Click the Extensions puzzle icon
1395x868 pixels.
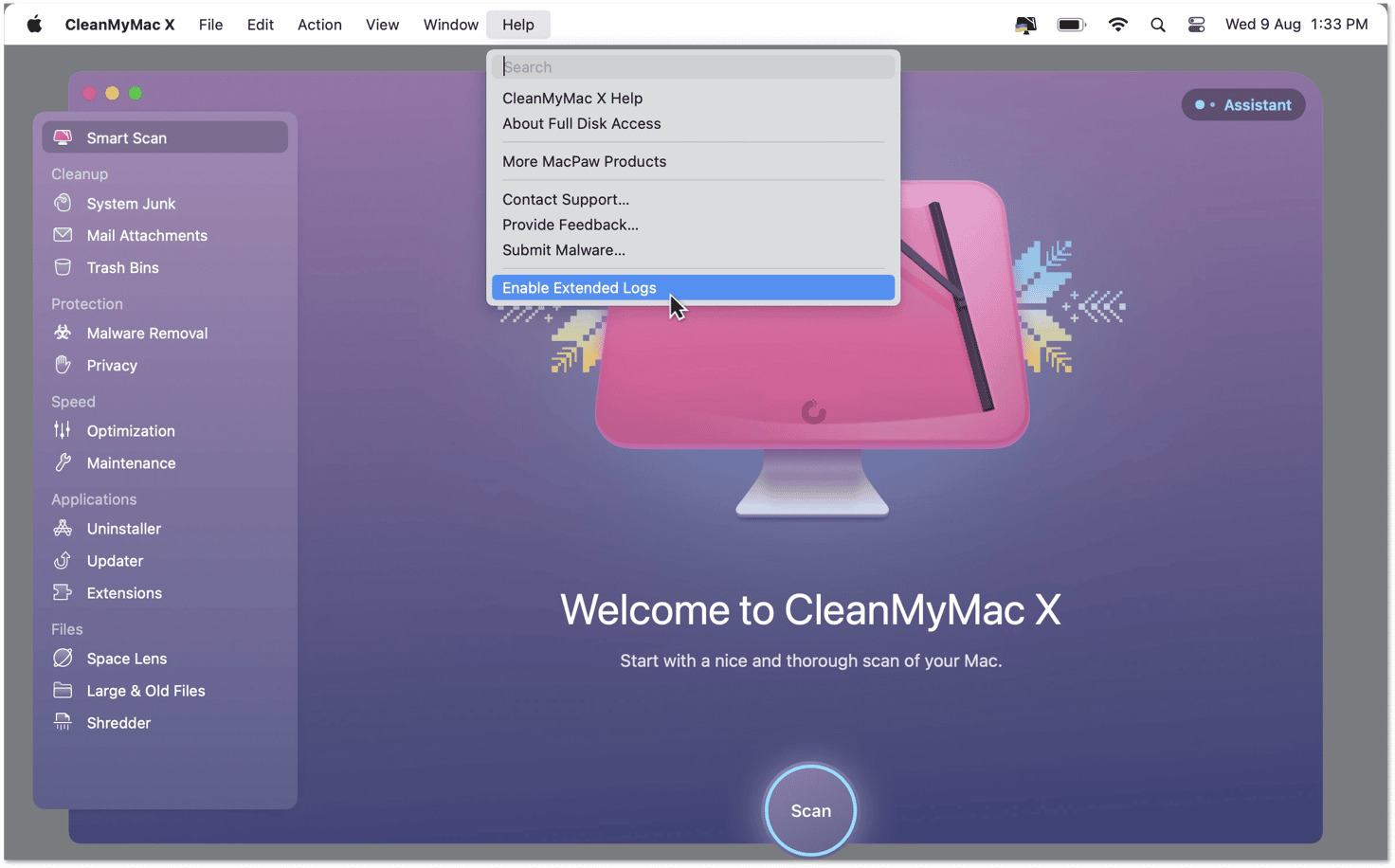(63, 592)
